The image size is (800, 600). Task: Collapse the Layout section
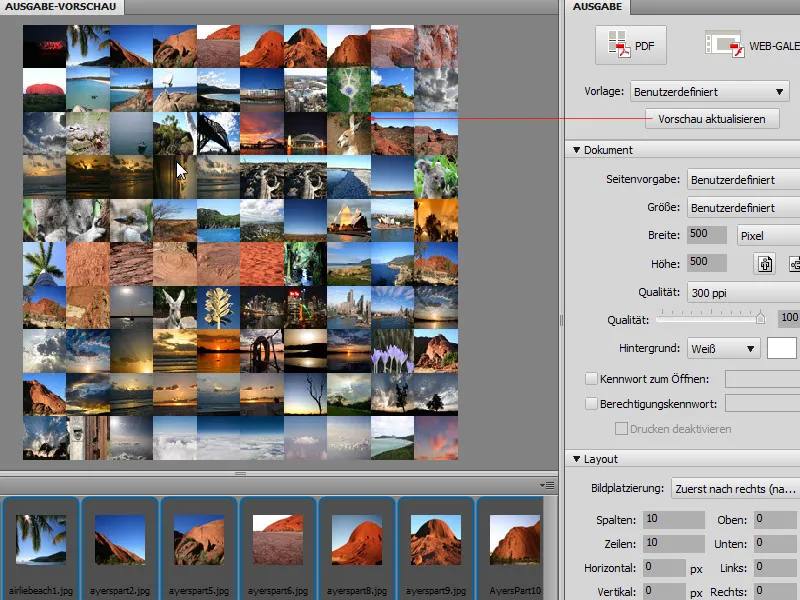pyautogui.click(x=577, y=459)
